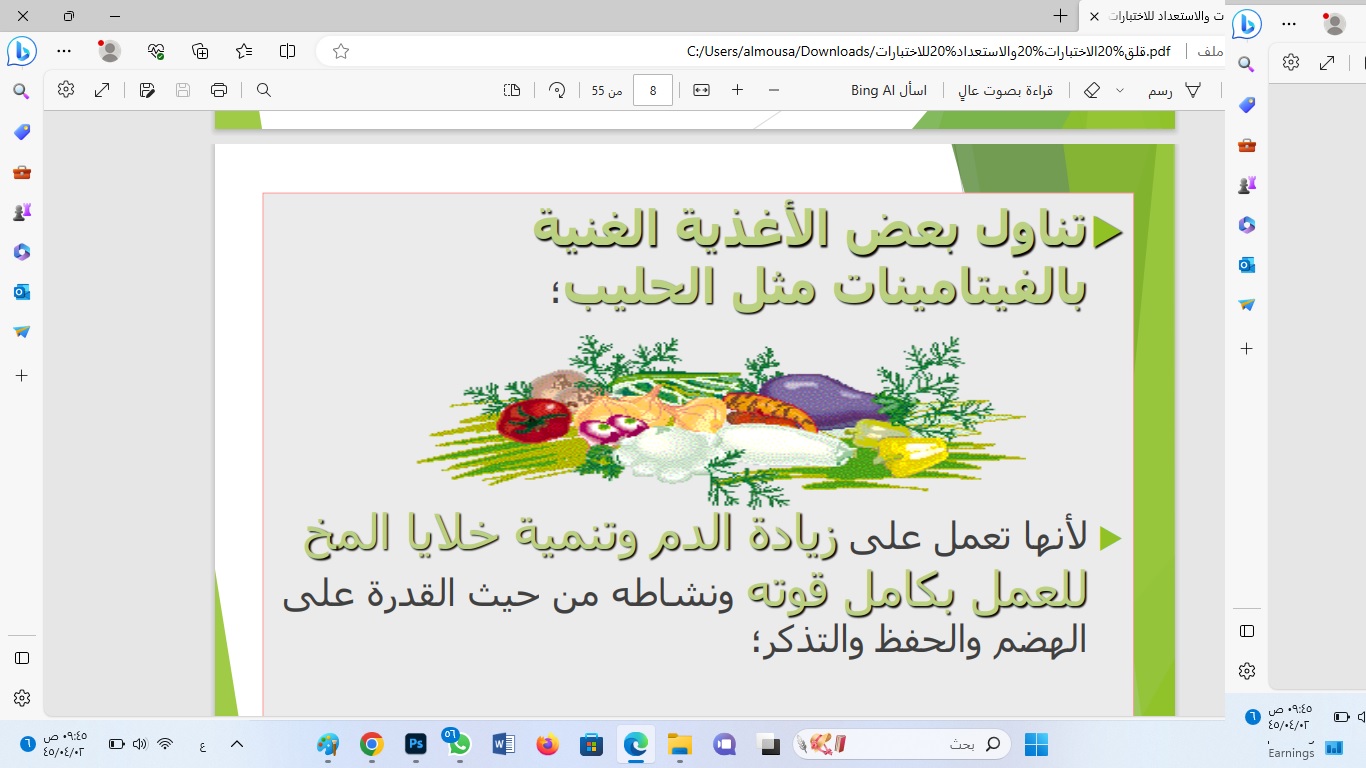Viewport: 1366px width, 768px height.
Task: Expand hidden system tray icons chevron
Action: (237, 744)
